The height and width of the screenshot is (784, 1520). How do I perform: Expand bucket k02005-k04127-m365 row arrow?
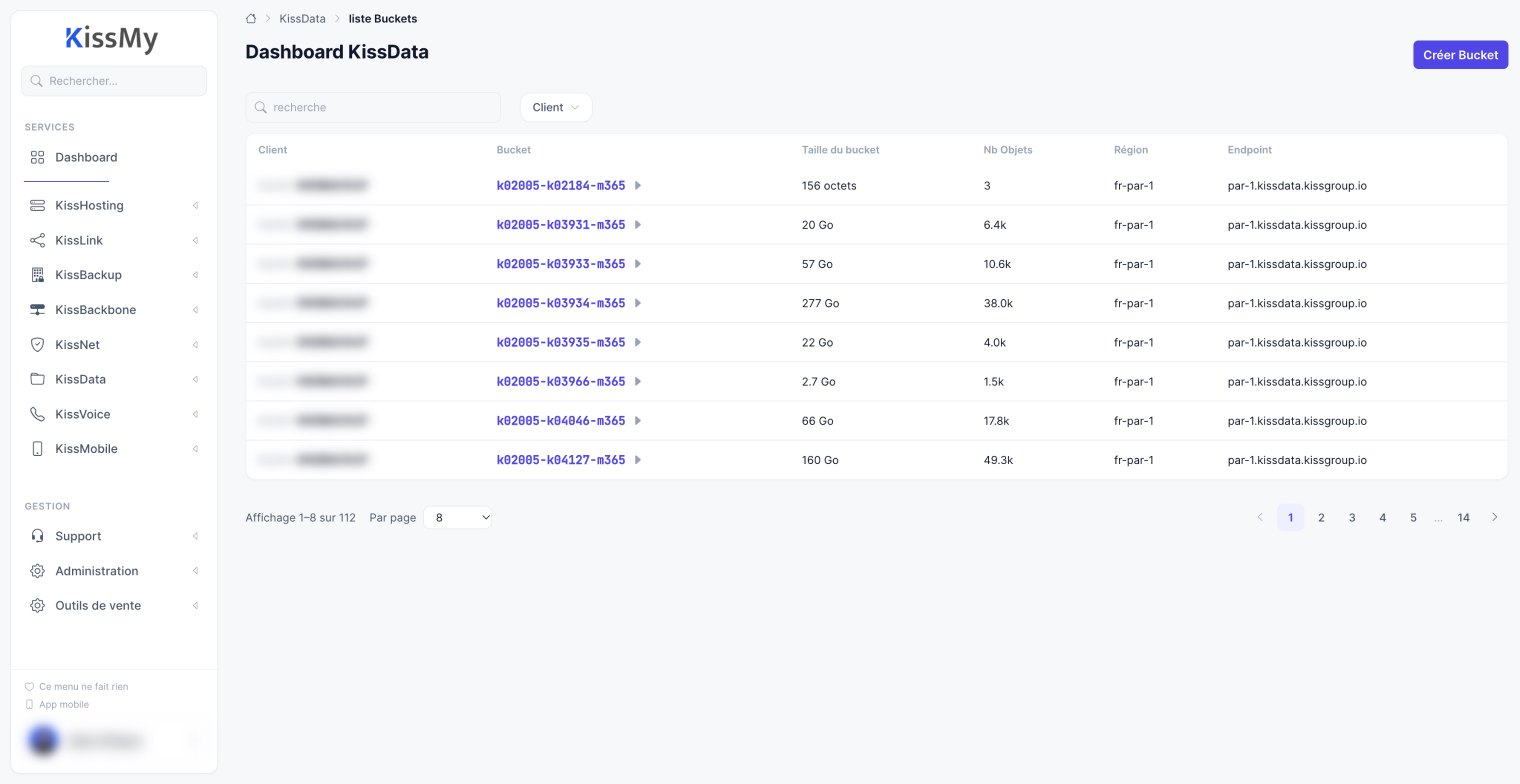point(638,460)
